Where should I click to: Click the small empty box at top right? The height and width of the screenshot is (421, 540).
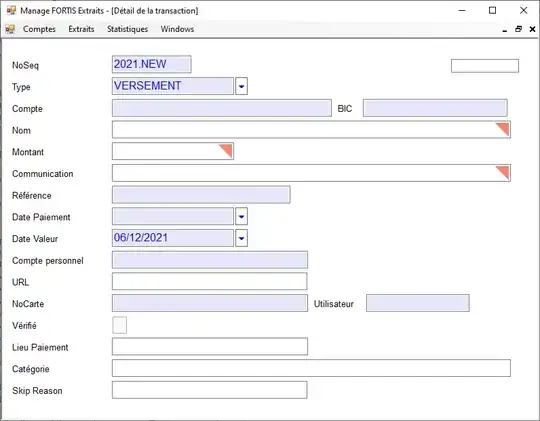pos(485,66)
